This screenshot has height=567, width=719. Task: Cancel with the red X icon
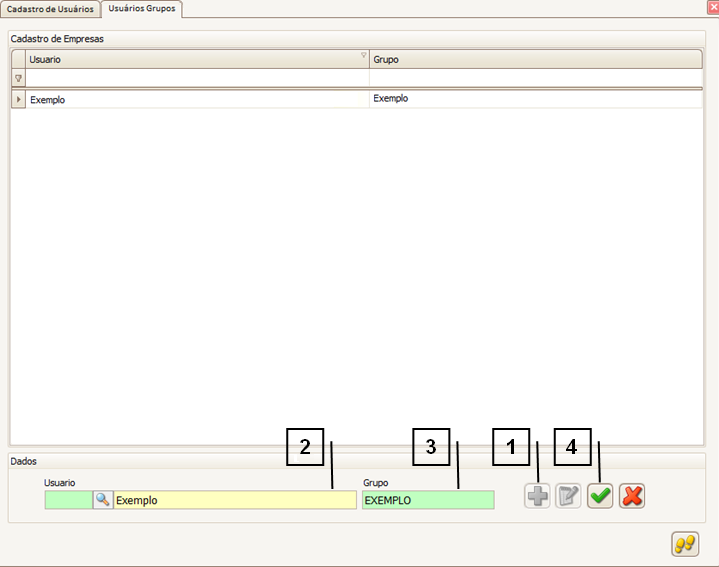632,496
